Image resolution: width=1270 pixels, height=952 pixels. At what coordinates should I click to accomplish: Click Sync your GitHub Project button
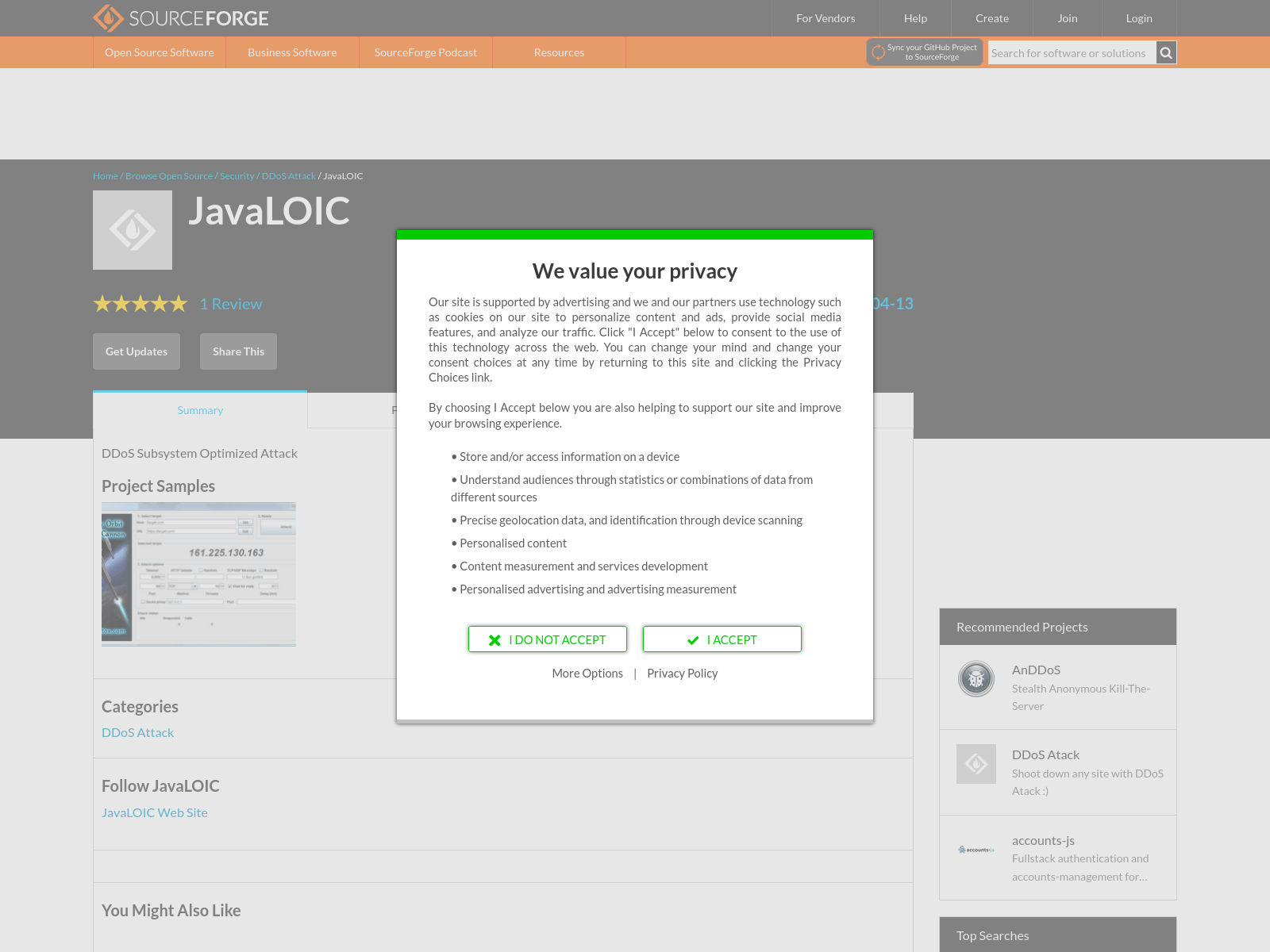click(x=925, y=52)
